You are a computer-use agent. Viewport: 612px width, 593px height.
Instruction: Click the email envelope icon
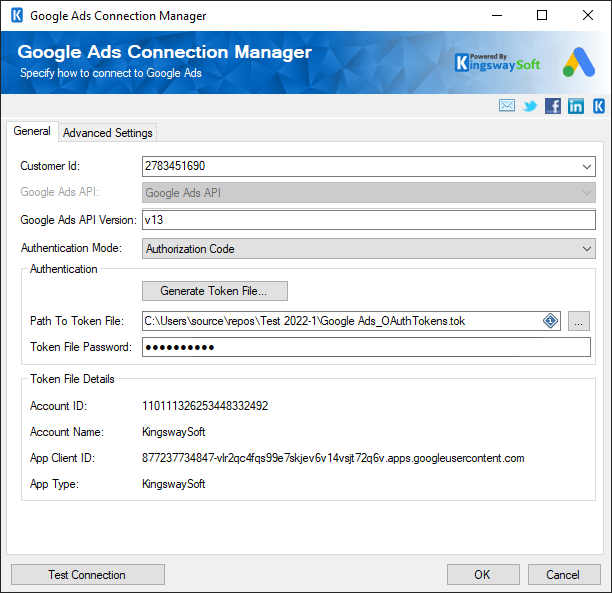click(507, 105)
